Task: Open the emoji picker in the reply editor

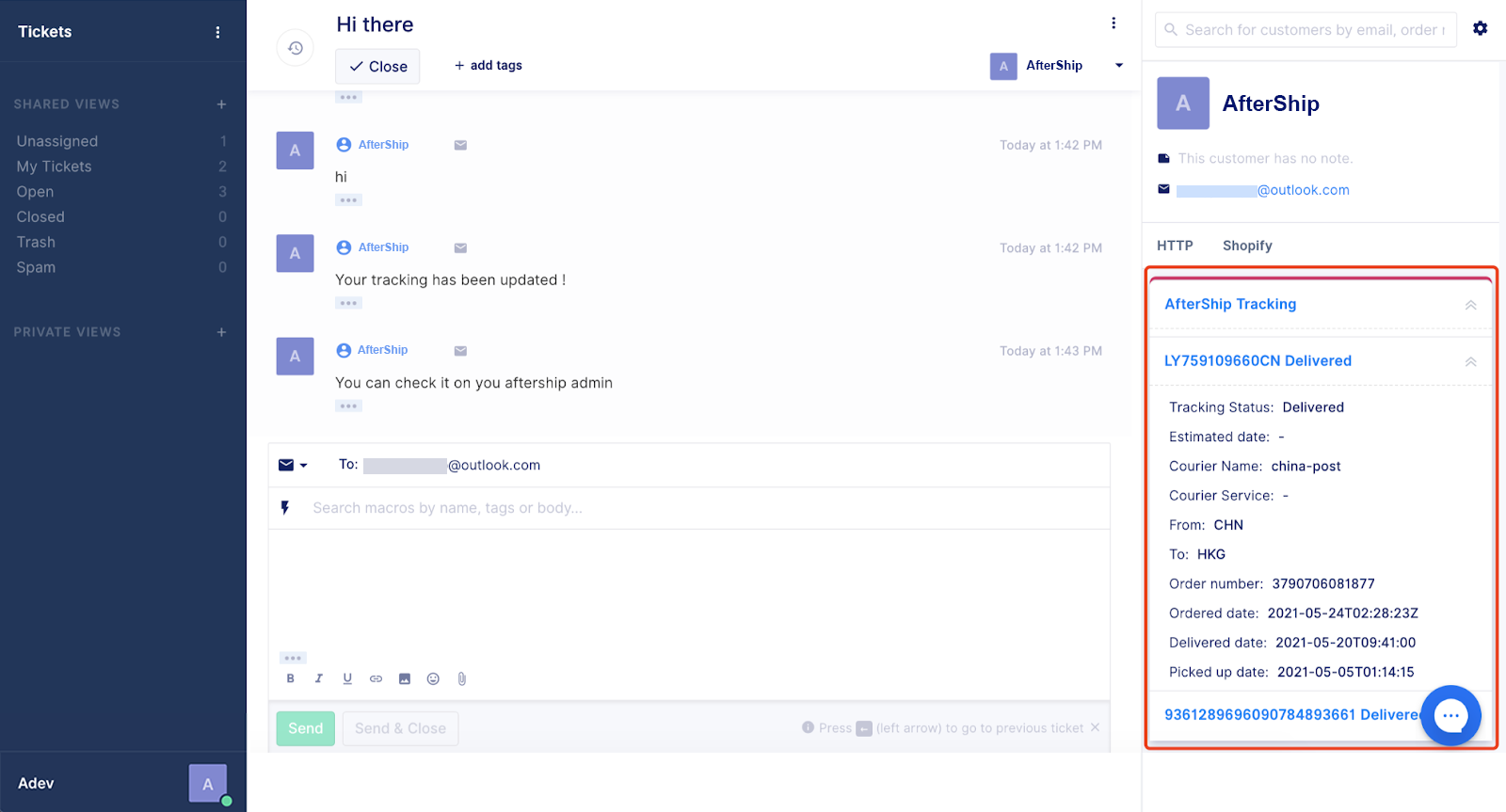Action: click(433, 678)
